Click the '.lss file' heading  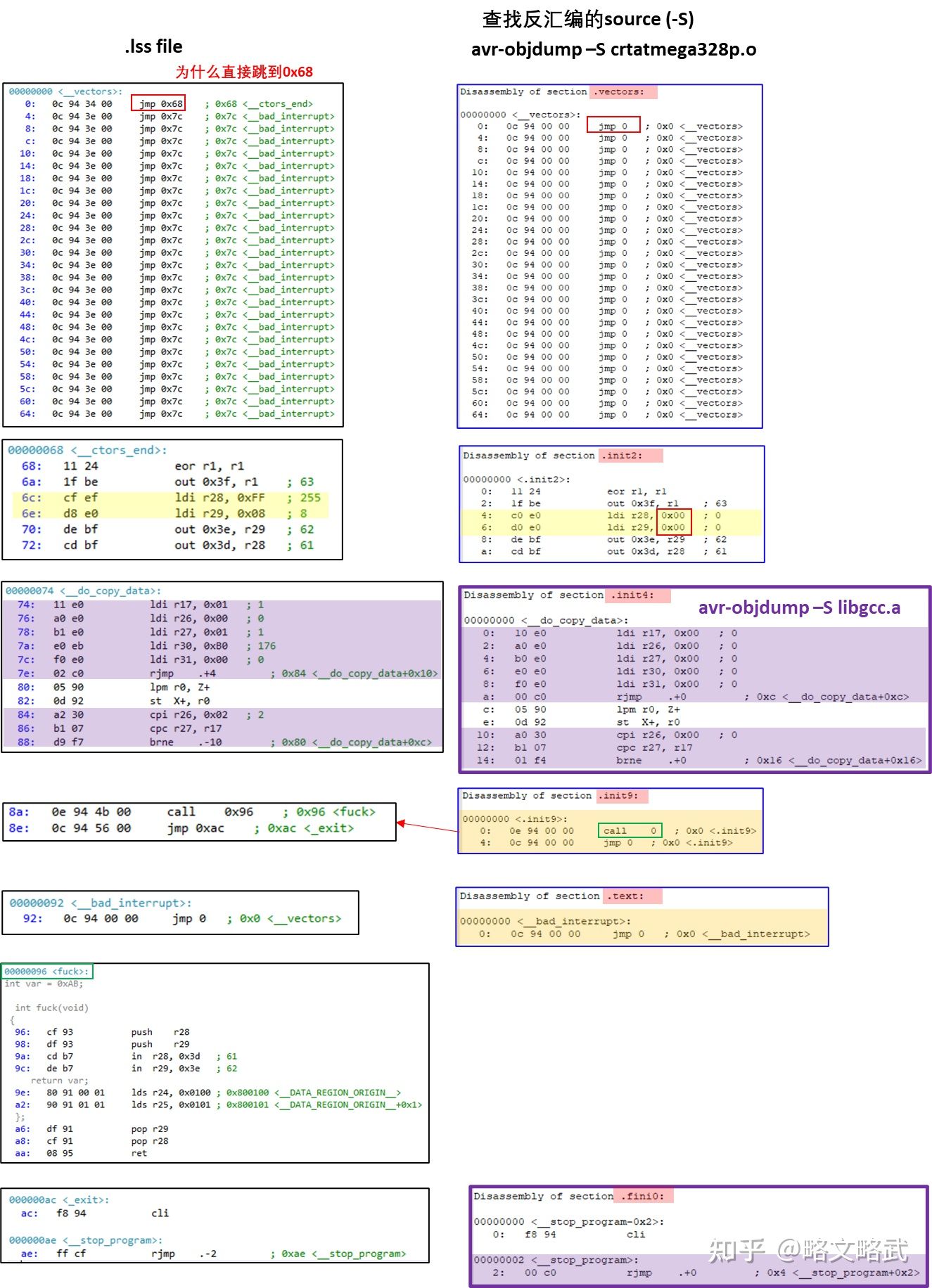(153, 46)
